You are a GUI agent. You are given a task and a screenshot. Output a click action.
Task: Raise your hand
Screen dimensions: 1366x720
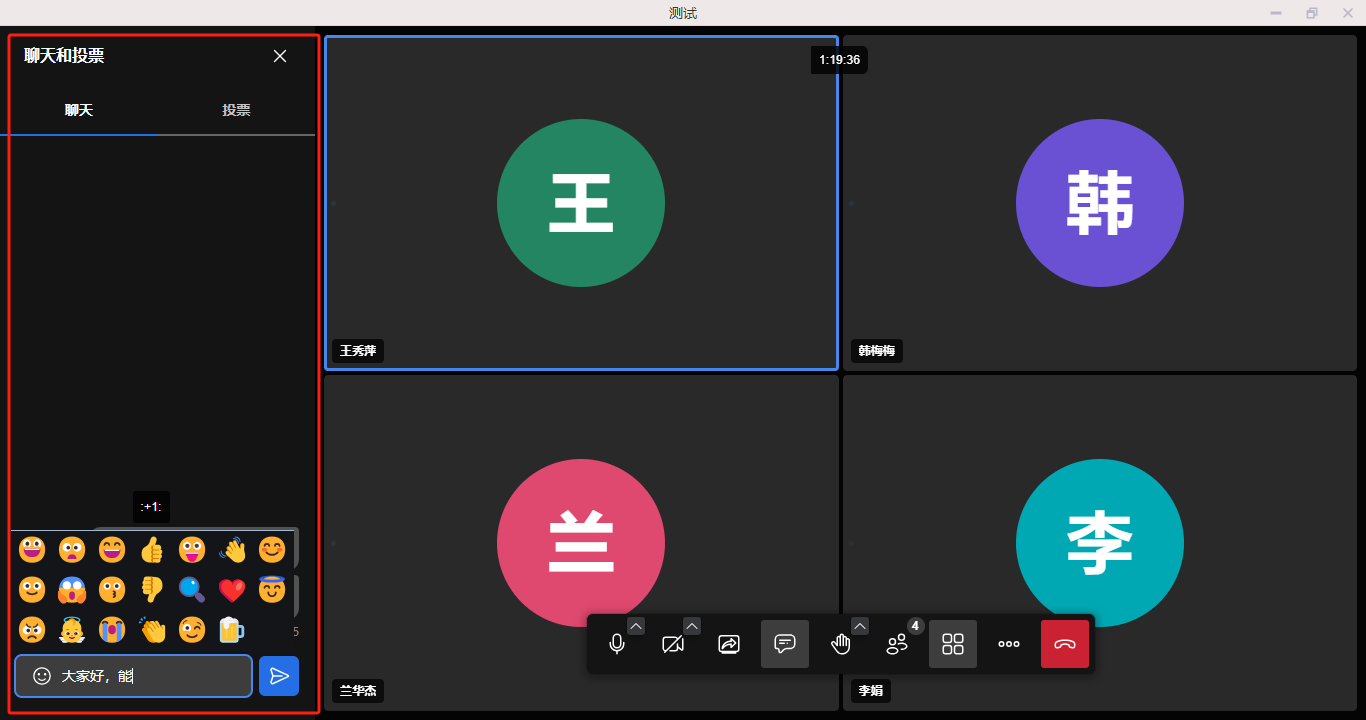(841, 644)
